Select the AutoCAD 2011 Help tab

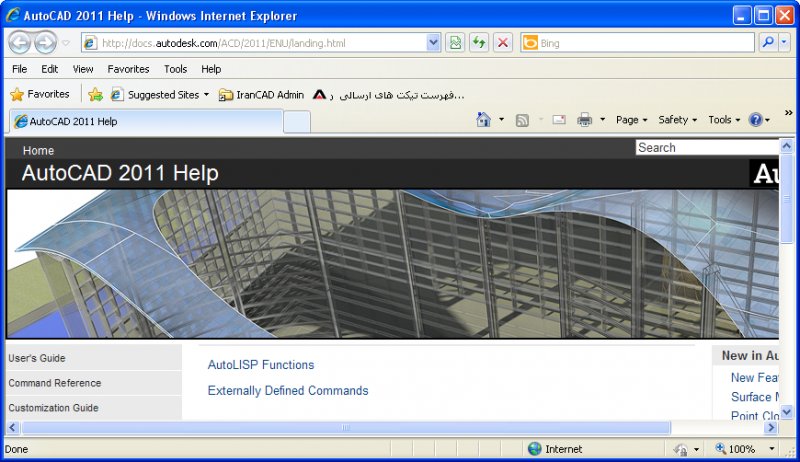146,121
